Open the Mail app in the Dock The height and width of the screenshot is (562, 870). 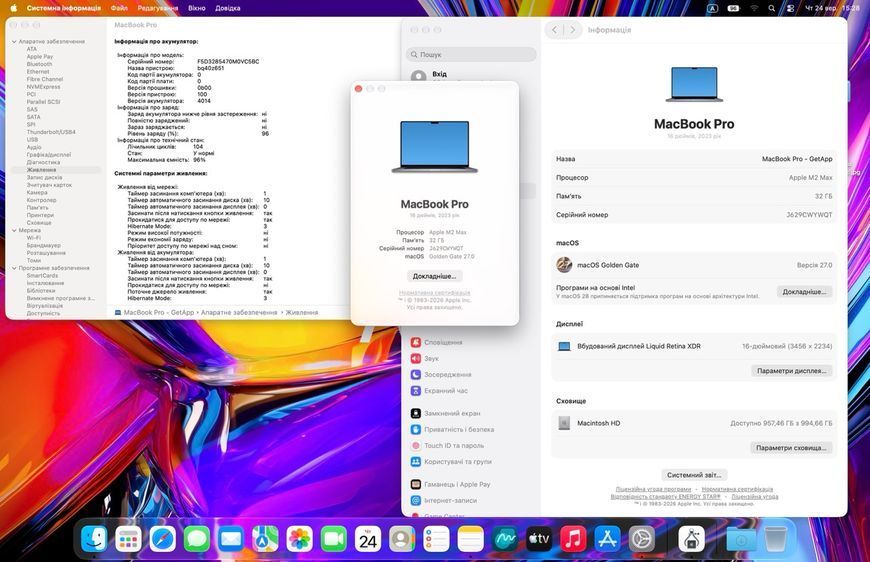231,539
